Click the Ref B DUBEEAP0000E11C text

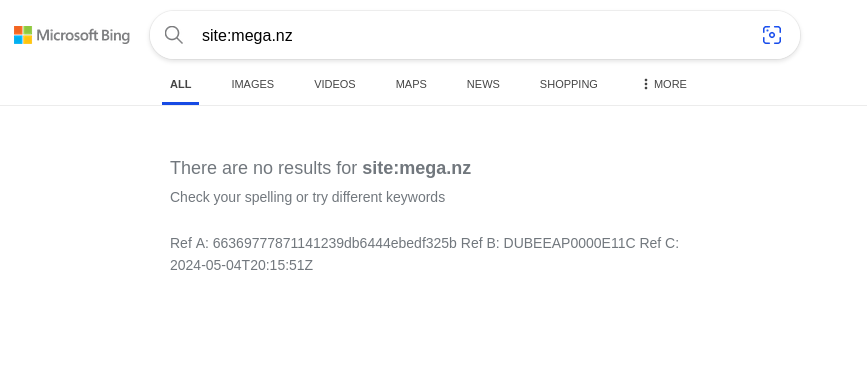pos(570,243)
